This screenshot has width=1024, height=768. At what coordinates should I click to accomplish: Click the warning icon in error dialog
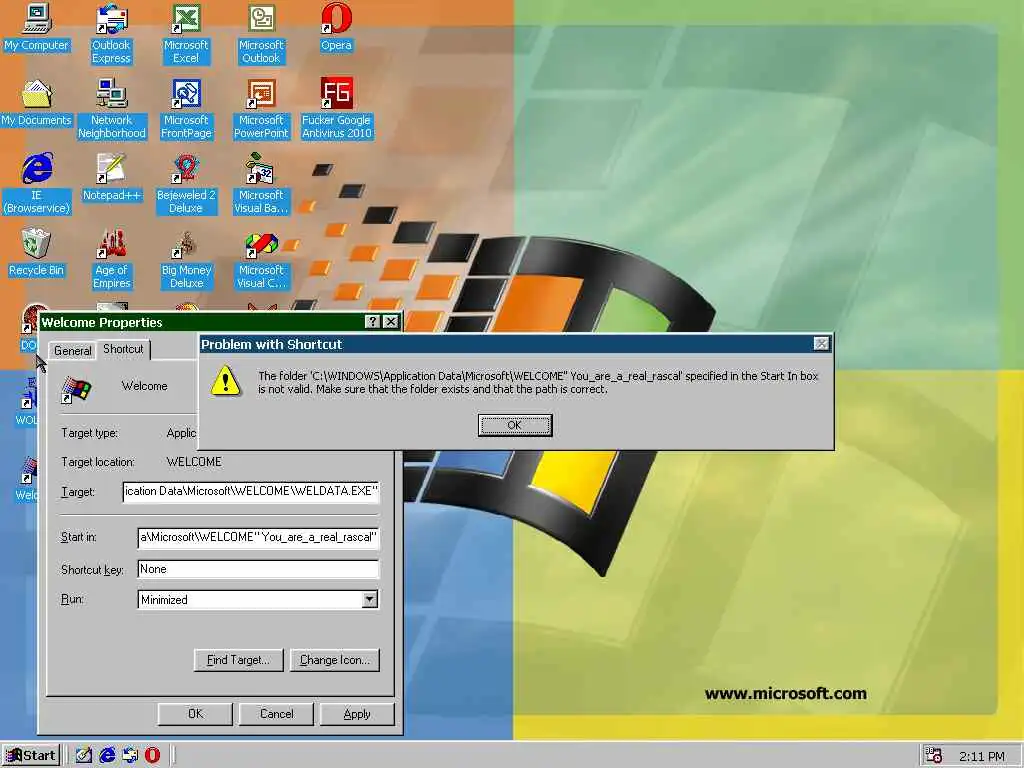(x=225, y=380)
